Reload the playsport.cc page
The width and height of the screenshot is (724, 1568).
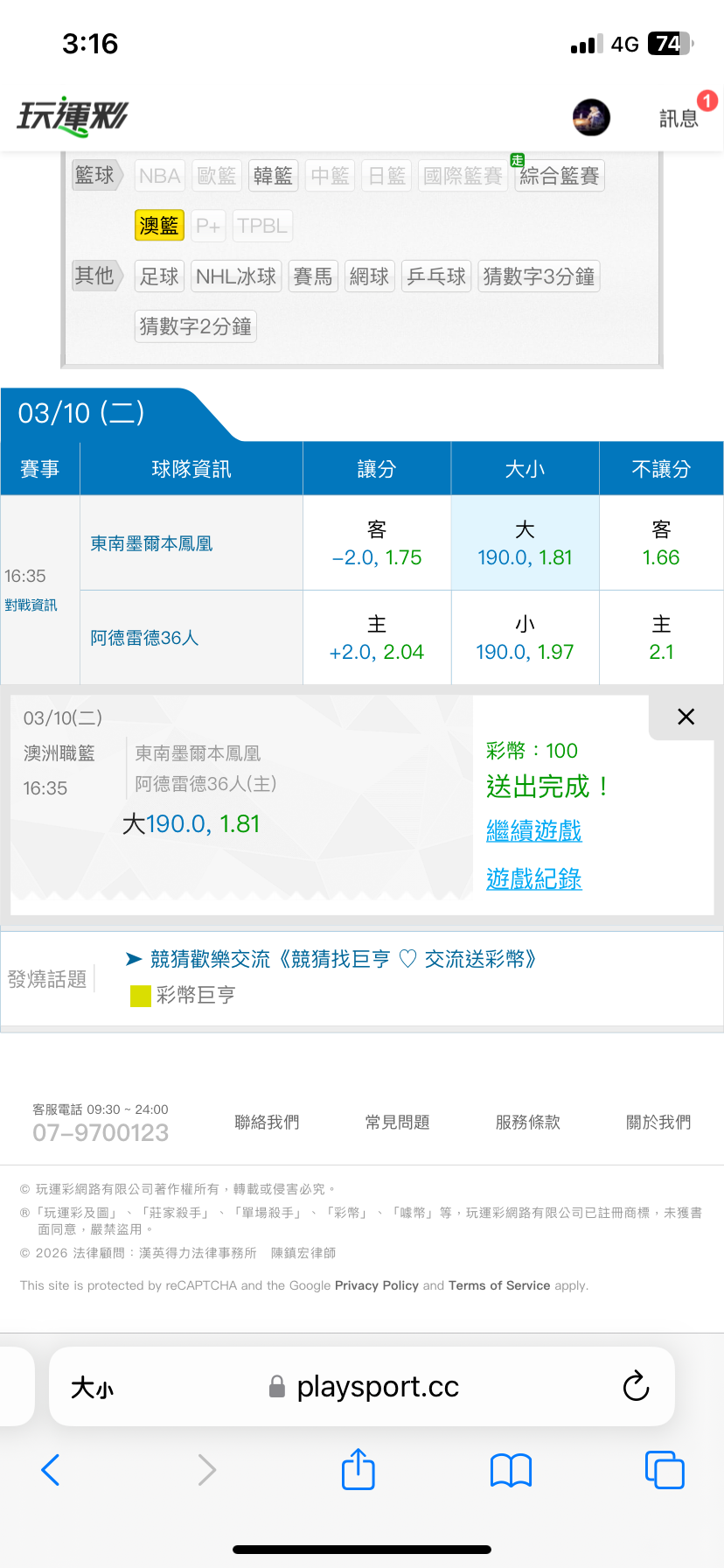(636, 1386)
